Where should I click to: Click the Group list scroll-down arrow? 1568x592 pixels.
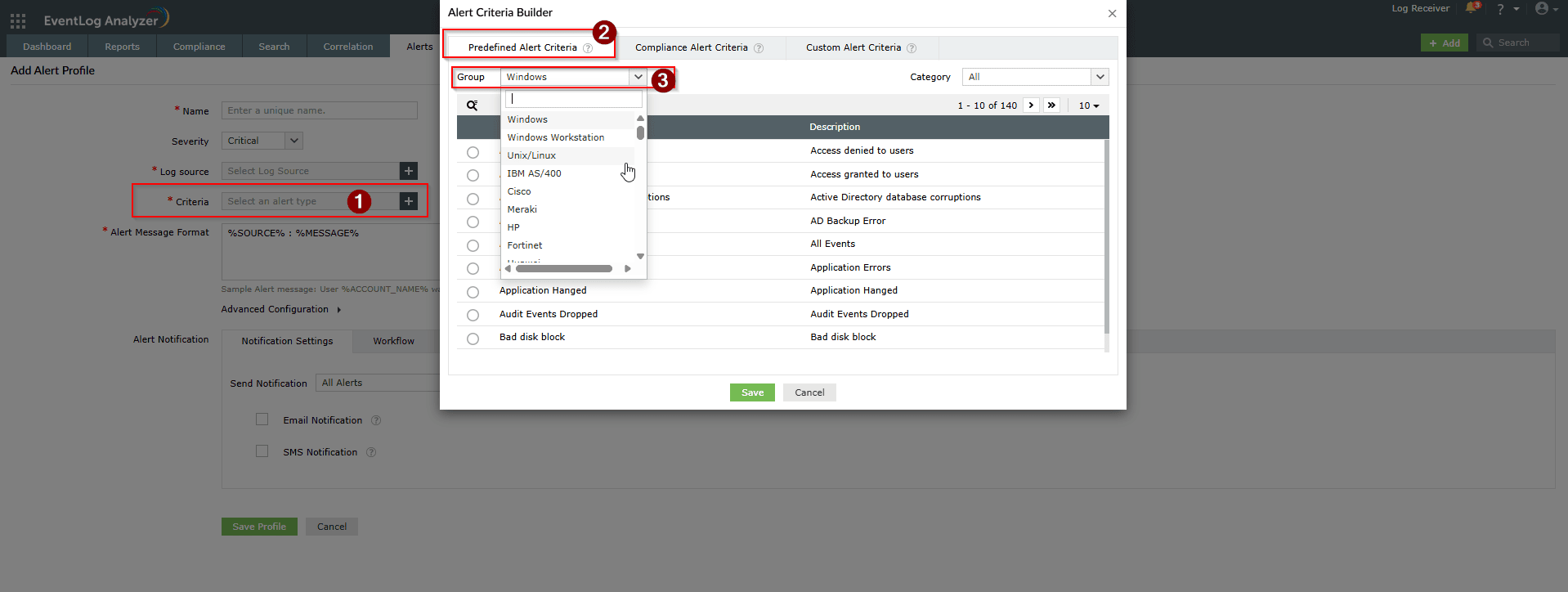pos(640,256)
